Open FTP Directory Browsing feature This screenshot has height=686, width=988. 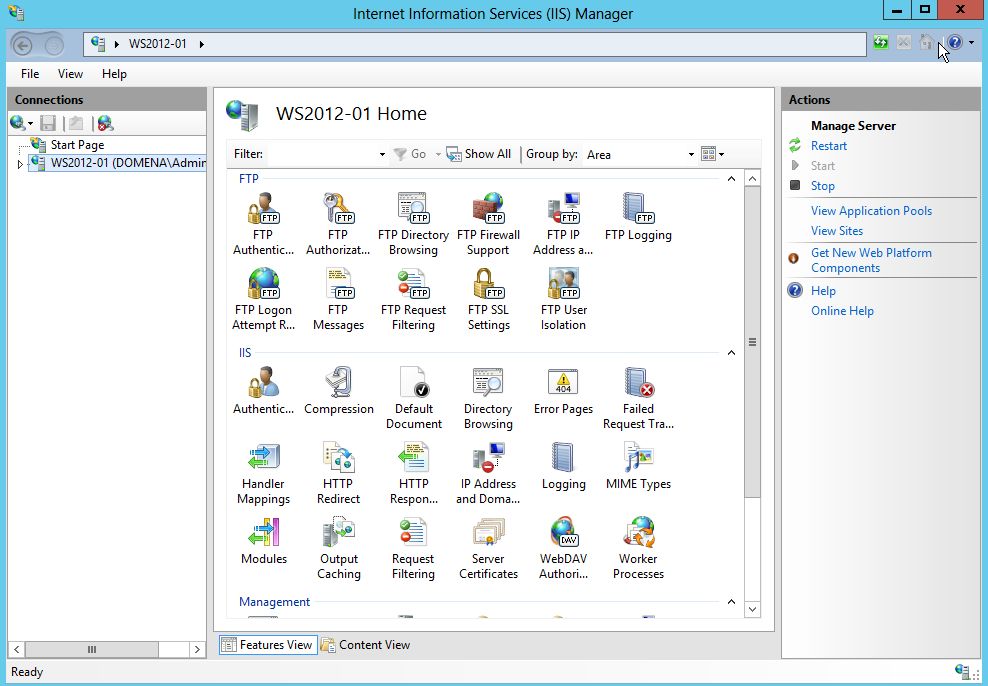pyautogui.click(x=413, y=224)
